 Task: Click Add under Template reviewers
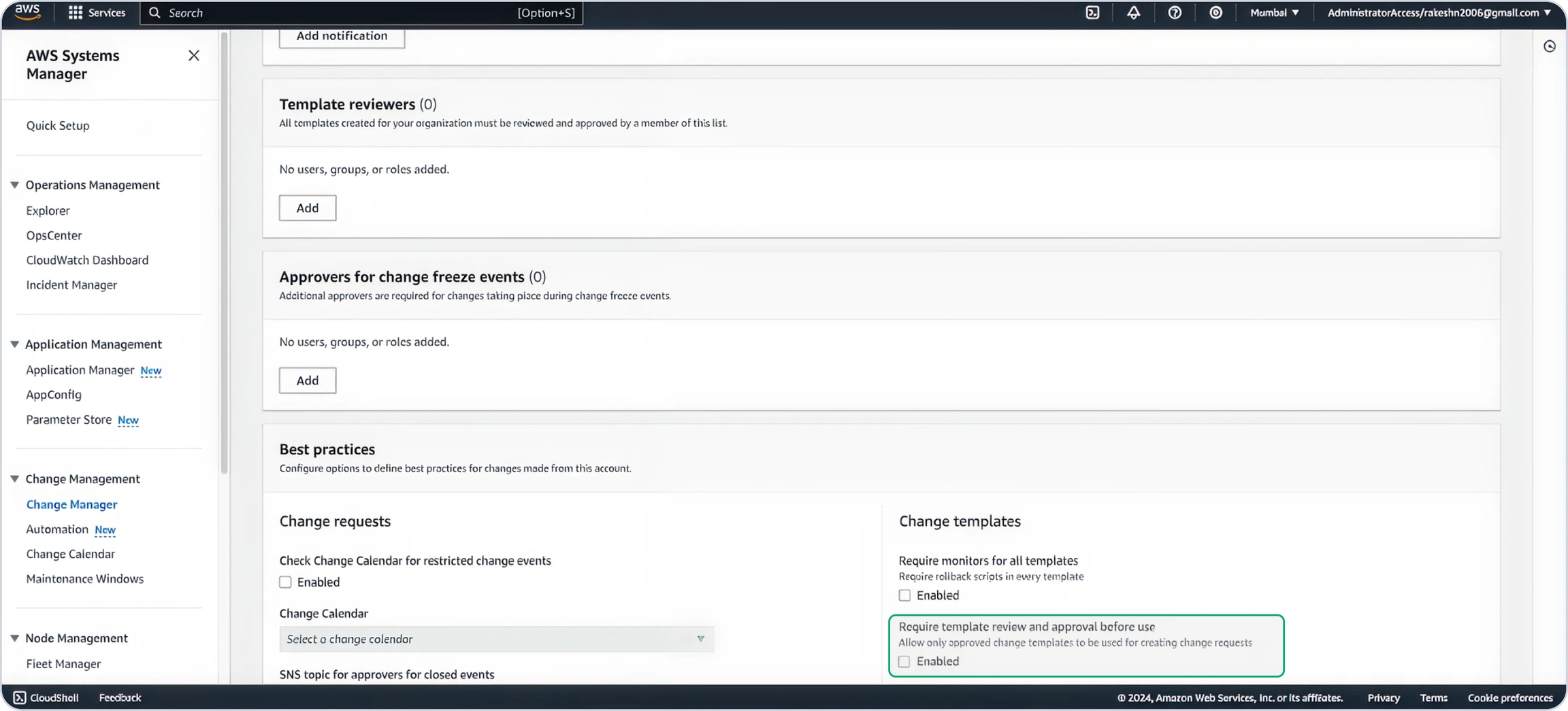(x=308, y=208)
